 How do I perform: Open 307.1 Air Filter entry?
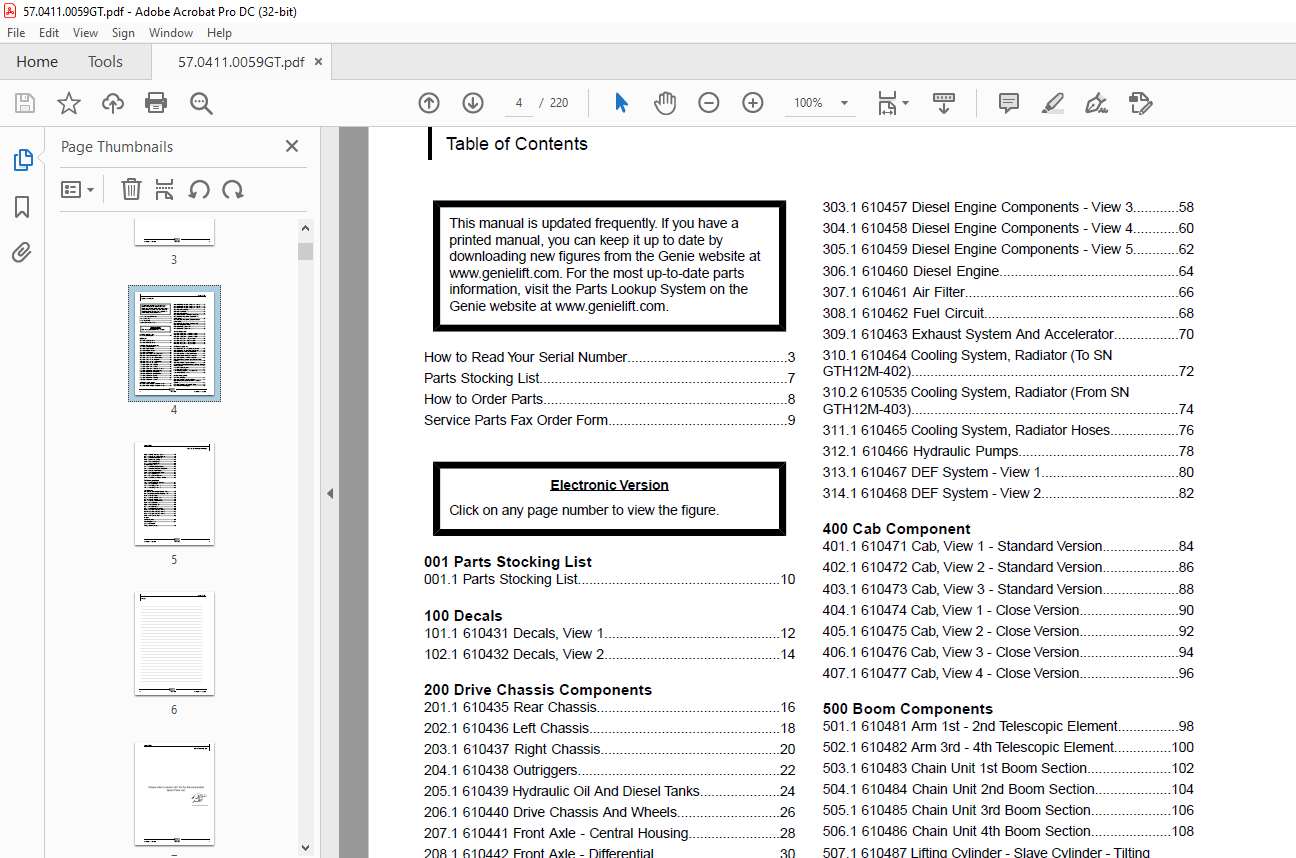[1008, 292]
